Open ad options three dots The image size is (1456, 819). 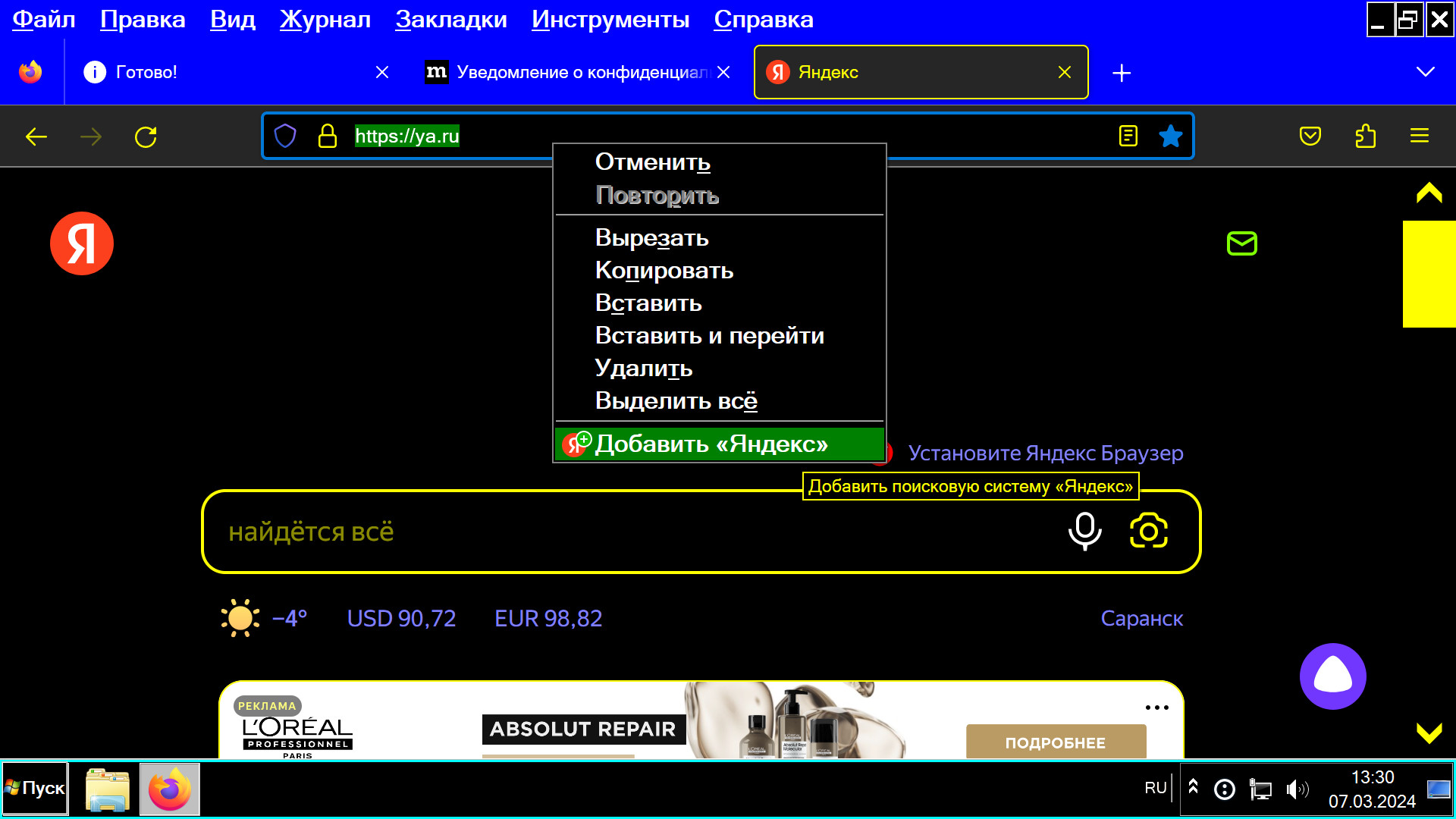(x=1157, y=708)
